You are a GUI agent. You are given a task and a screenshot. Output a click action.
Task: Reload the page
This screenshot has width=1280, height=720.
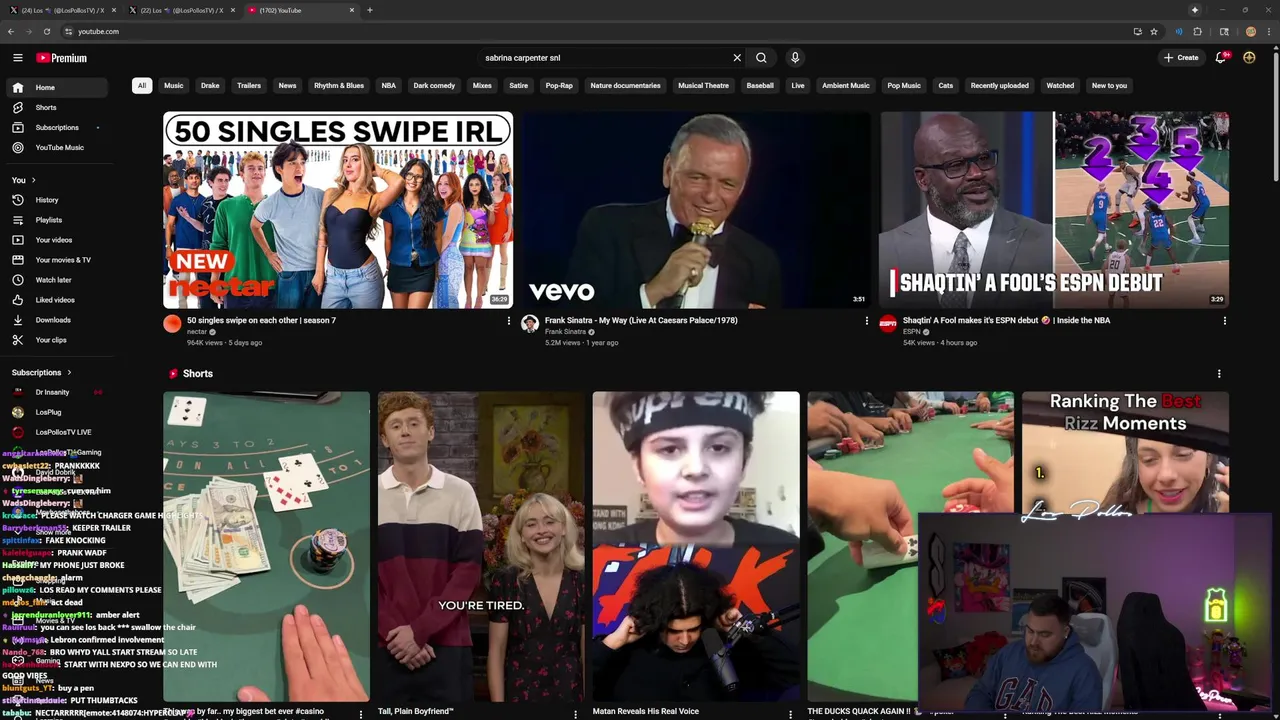pyautogui.click(x=46, y=31)
